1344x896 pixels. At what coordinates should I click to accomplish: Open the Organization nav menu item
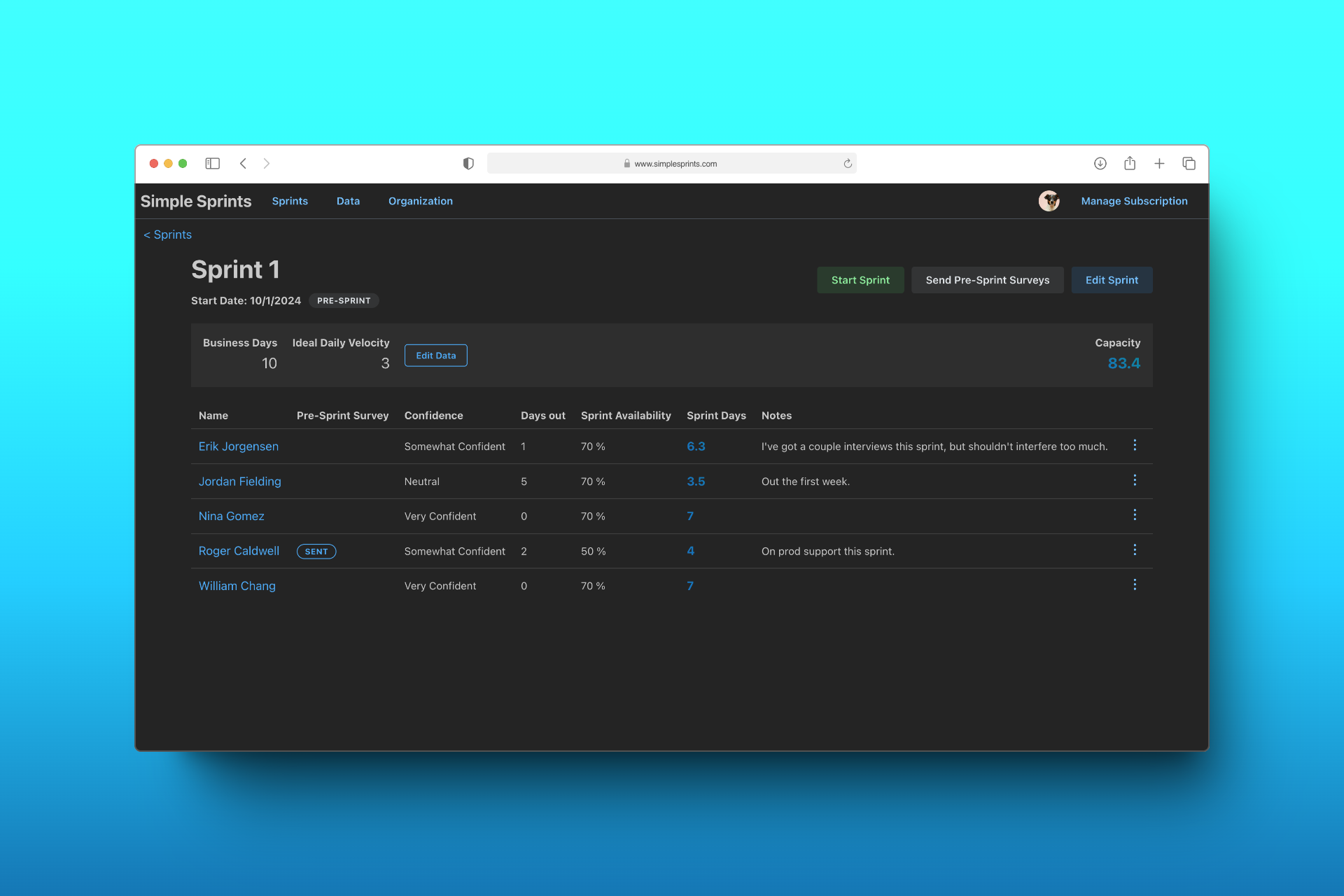421,201
